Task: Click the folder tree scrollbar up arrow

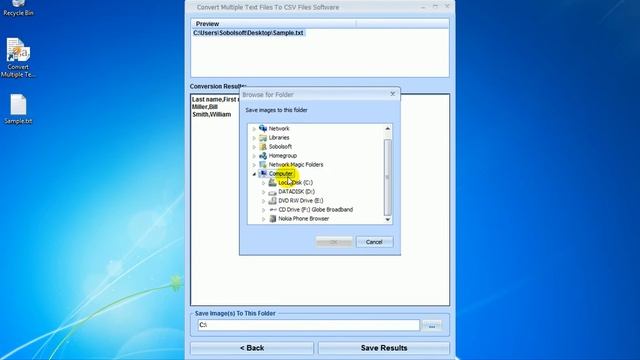Action: pos(387,129)
